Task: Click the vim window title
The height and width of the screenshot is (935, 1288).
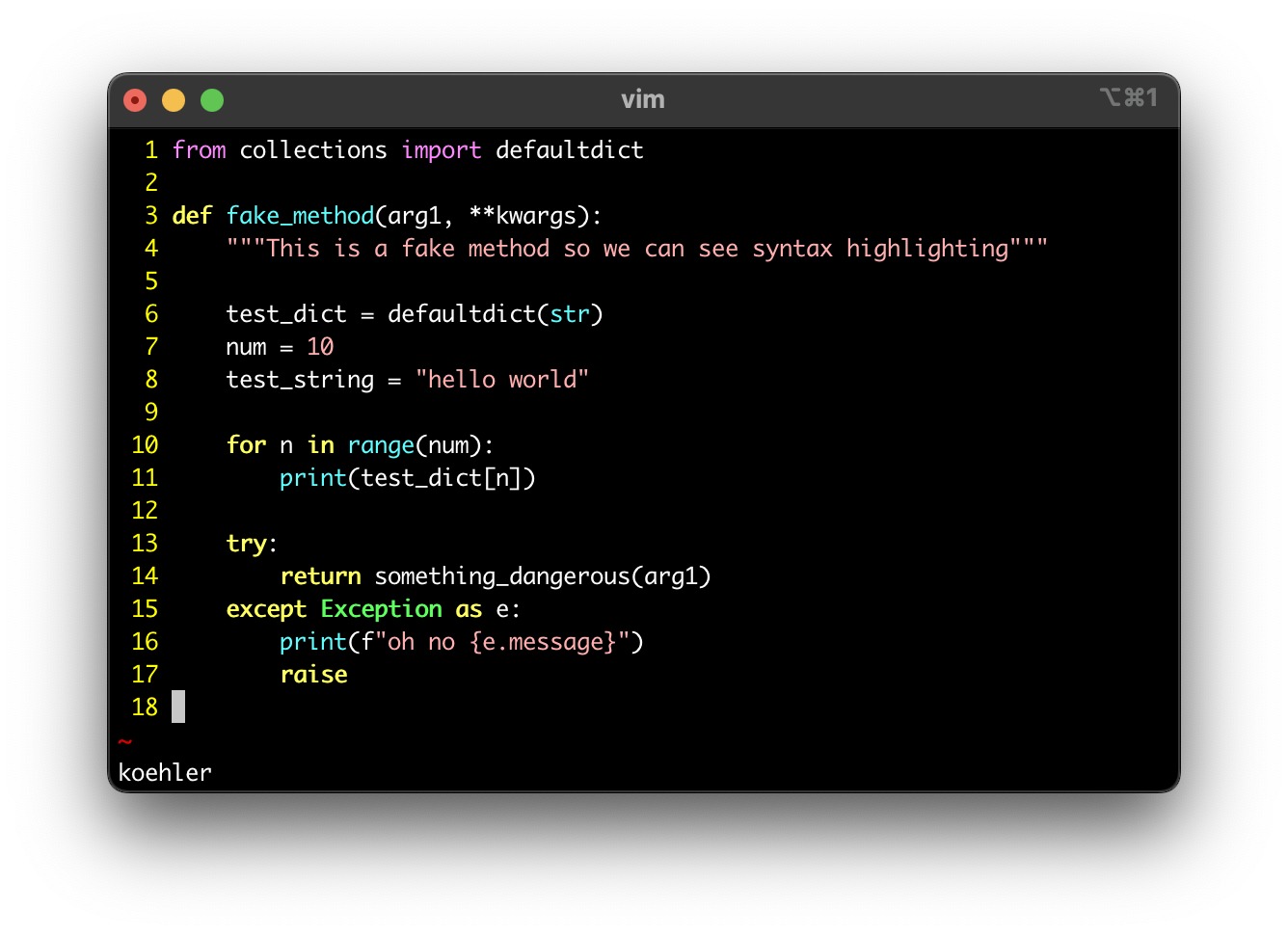Action: (x=643, y=99)
